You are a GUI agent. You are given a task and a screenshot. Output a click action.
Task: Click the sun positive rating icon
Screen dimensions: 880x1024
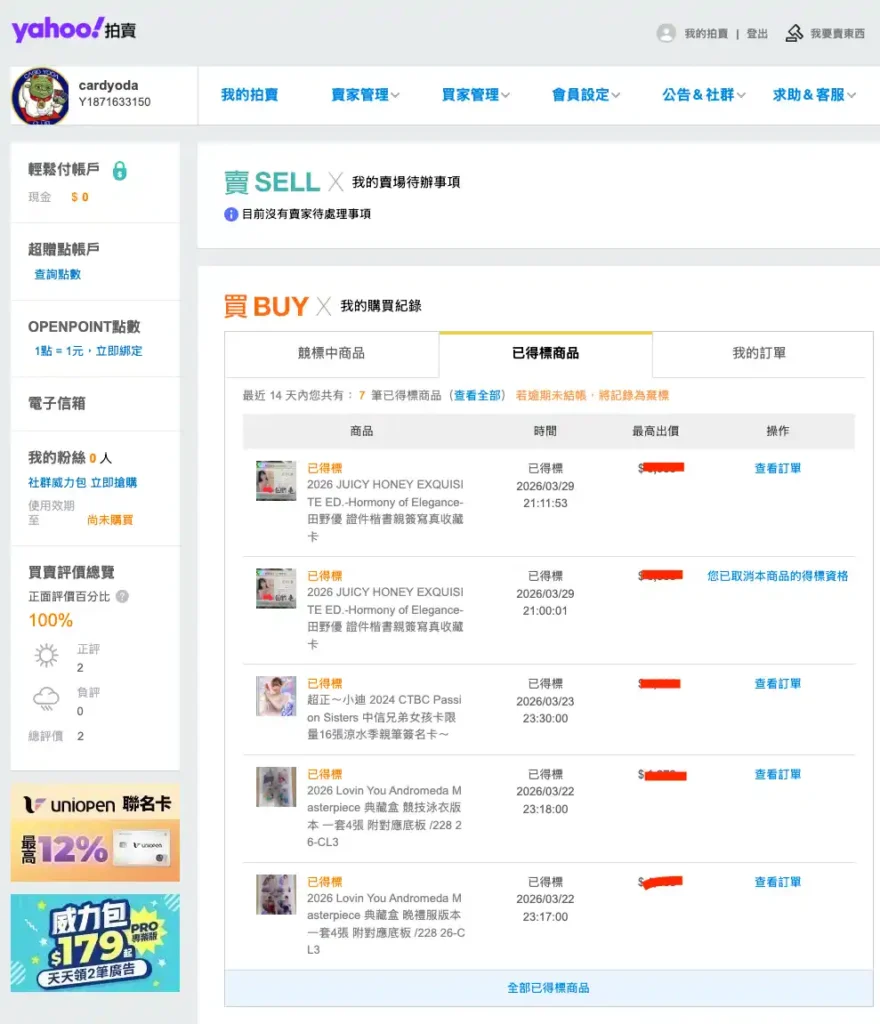tap(46, 656)
